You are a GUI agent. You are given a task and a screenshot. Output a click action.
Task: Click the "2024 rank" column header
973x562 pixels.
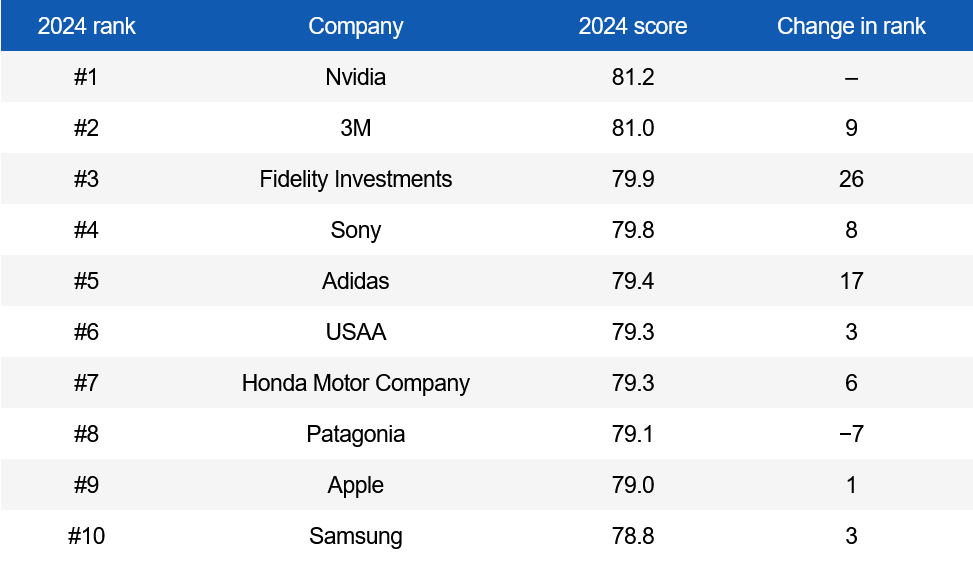click(x=87, y=26)
